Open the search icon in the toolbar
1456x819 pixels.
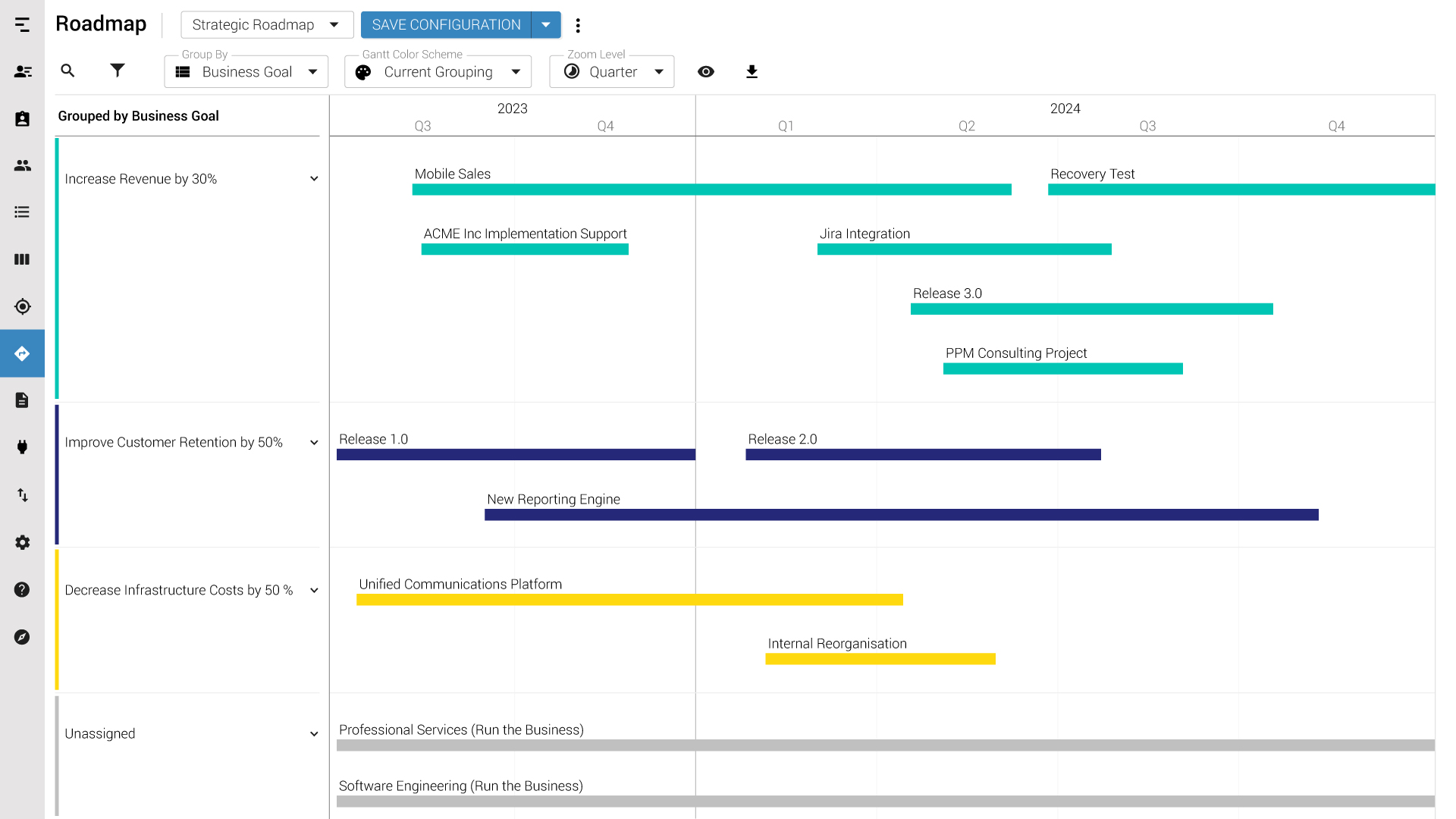67,71
